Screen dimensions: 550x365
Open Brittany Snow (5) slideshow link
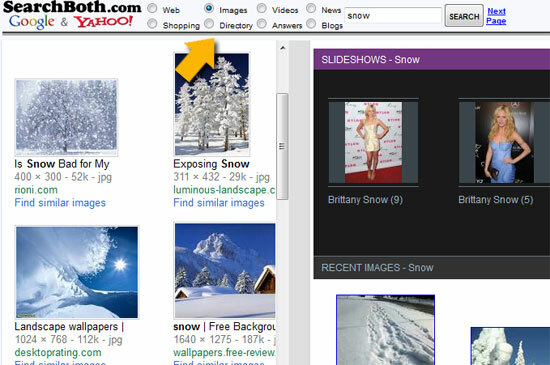[495, 200]
